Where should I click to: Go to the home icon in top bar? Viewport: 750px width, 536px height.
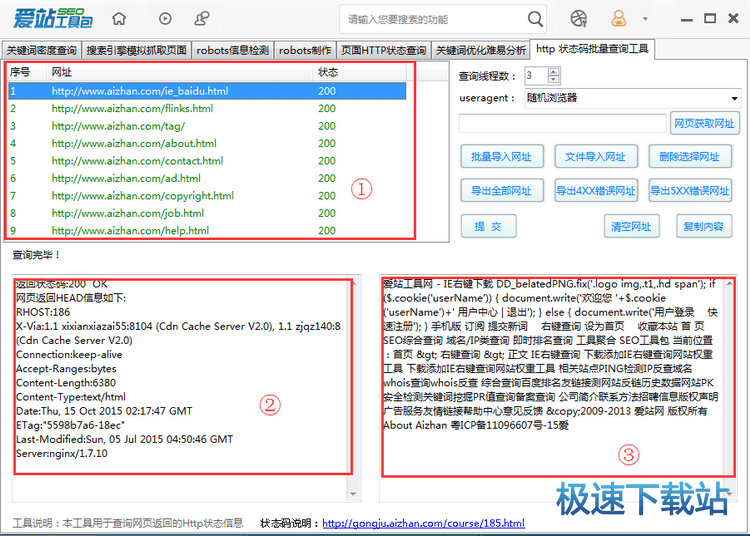point(119,19)
